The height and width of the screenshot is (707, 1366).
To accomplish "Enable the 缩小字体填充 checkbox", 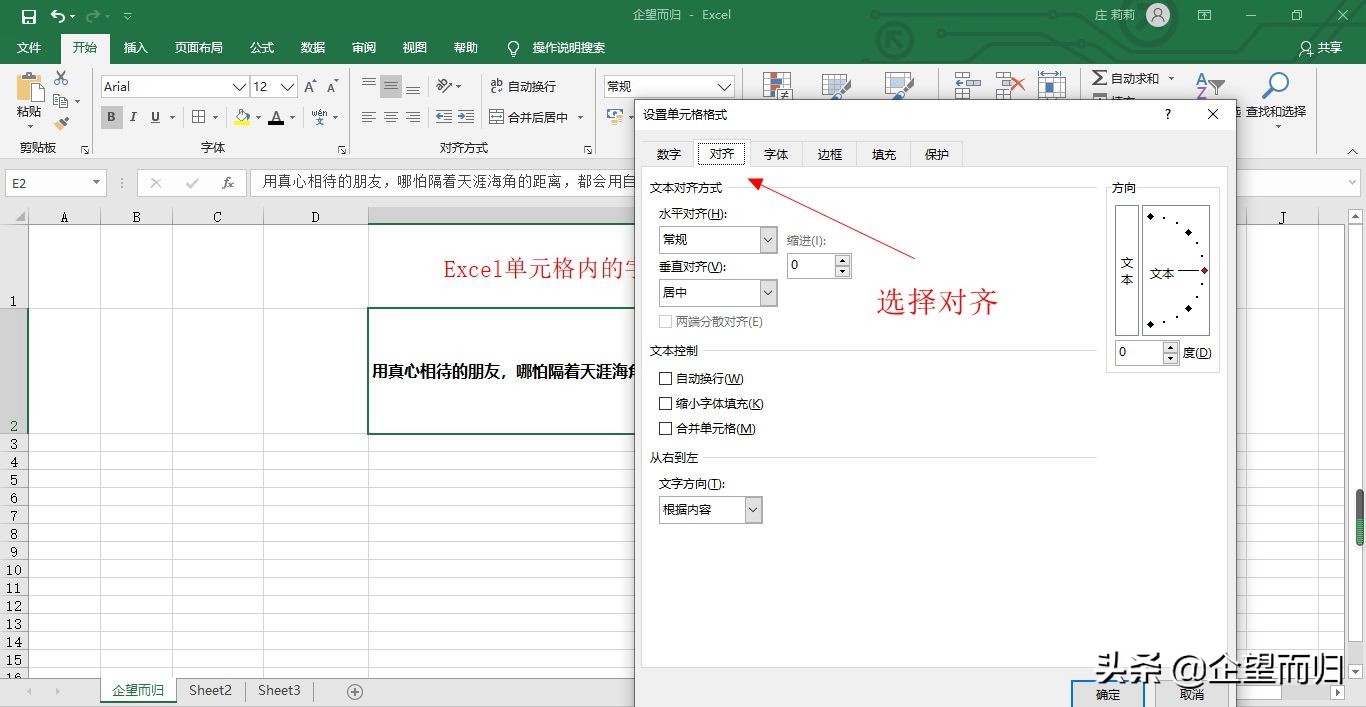I will click(x=666, y=403).
